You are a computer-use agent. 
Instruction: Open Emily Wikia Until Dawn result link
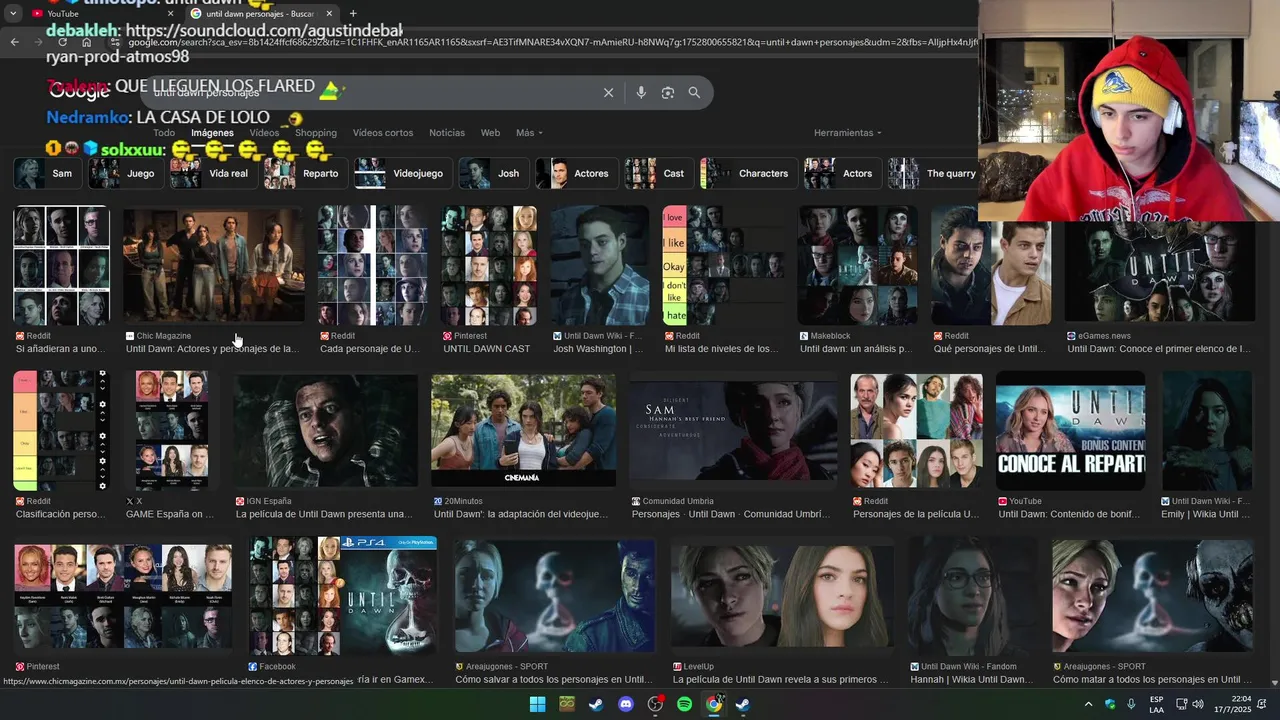click(1205, 514)
